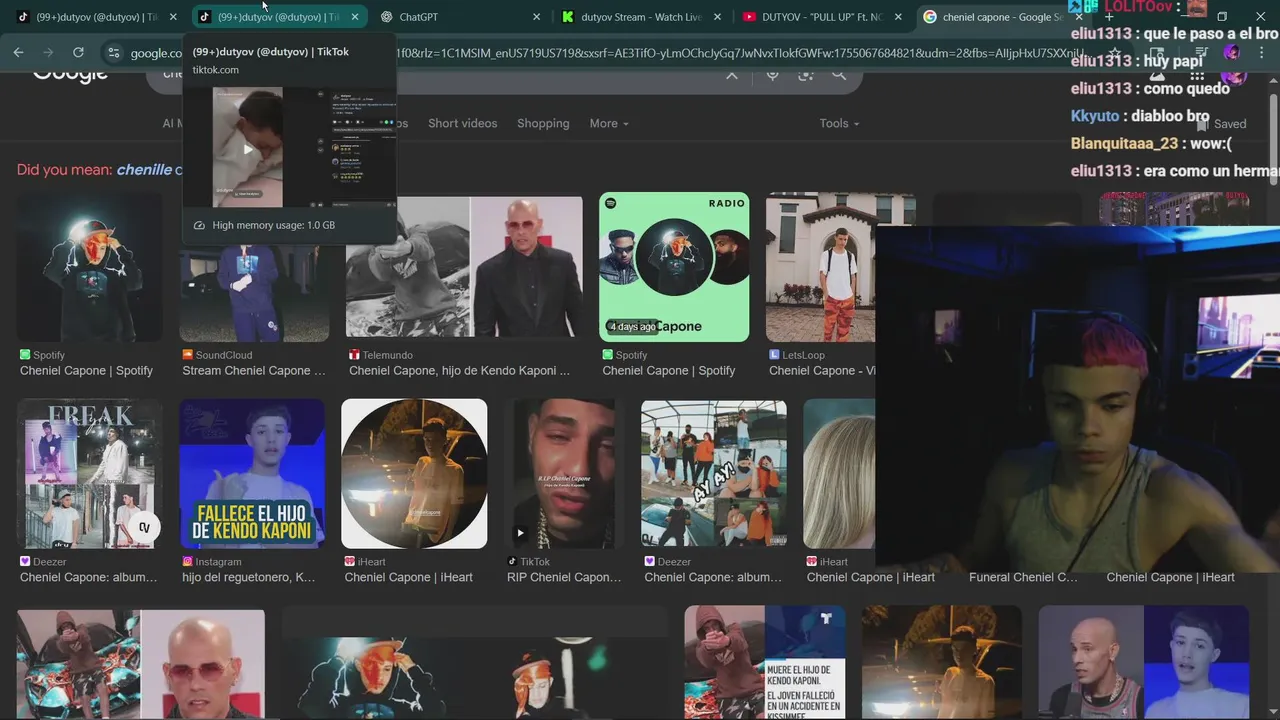Click Kkyuto diabloo bro chat message

tap(1140, 115)
